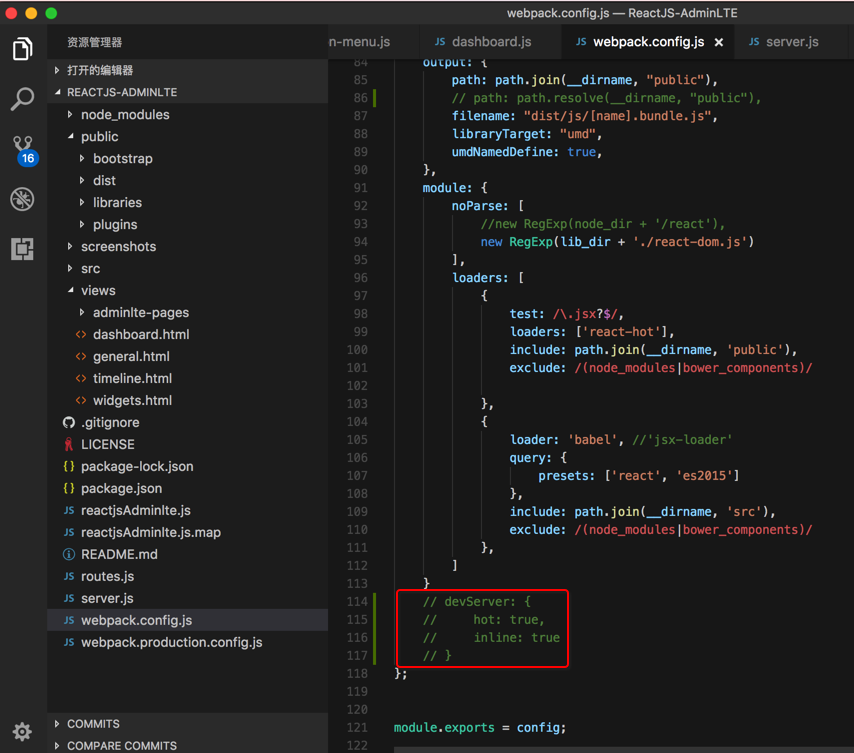This screenshot has width=854, height=753.
Task: Expand the 打开的编辑器 section
Action: 100,70
